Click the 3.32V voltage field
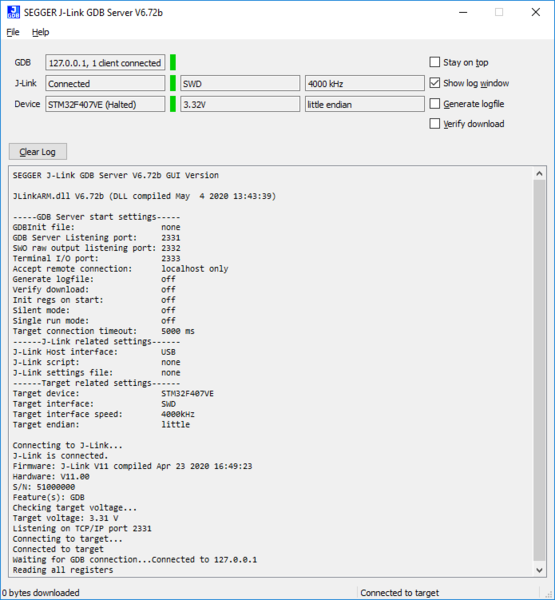 (240, 104)
